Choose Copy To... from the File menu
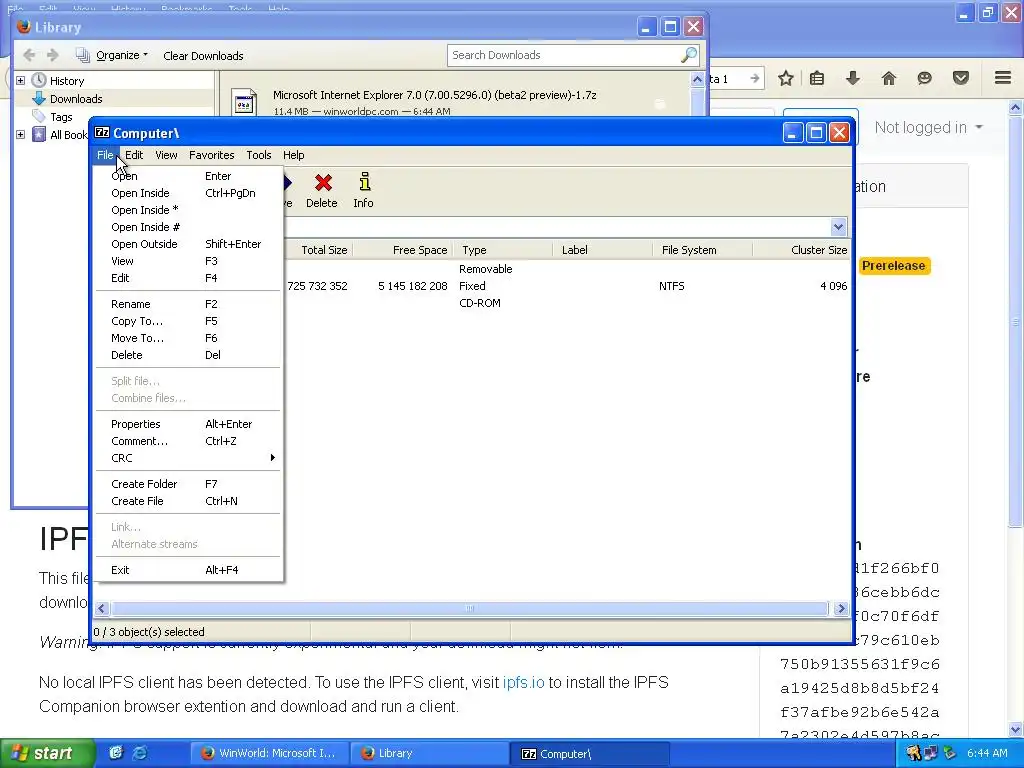 point(188,321)
